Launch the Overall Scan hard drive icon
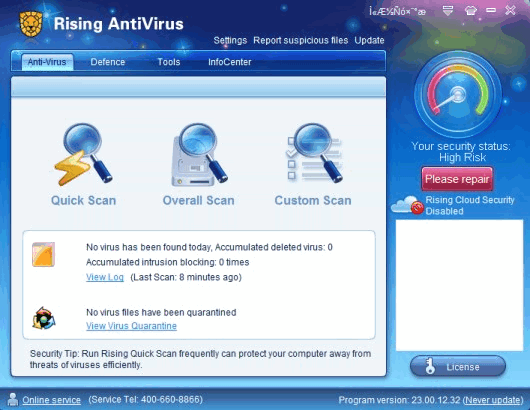 [199, 155]
